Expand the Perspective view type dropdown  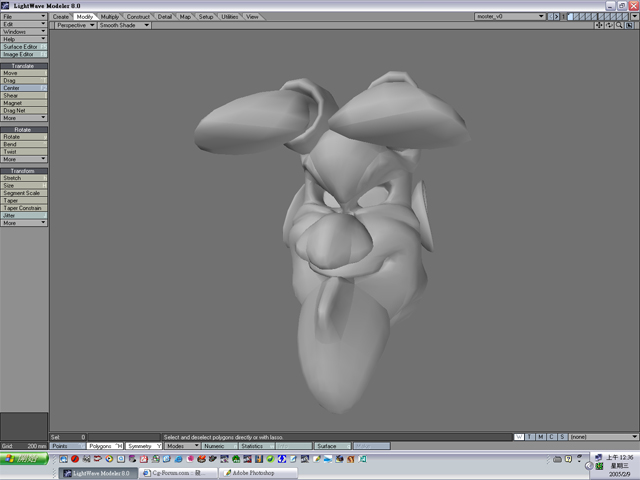75,25
